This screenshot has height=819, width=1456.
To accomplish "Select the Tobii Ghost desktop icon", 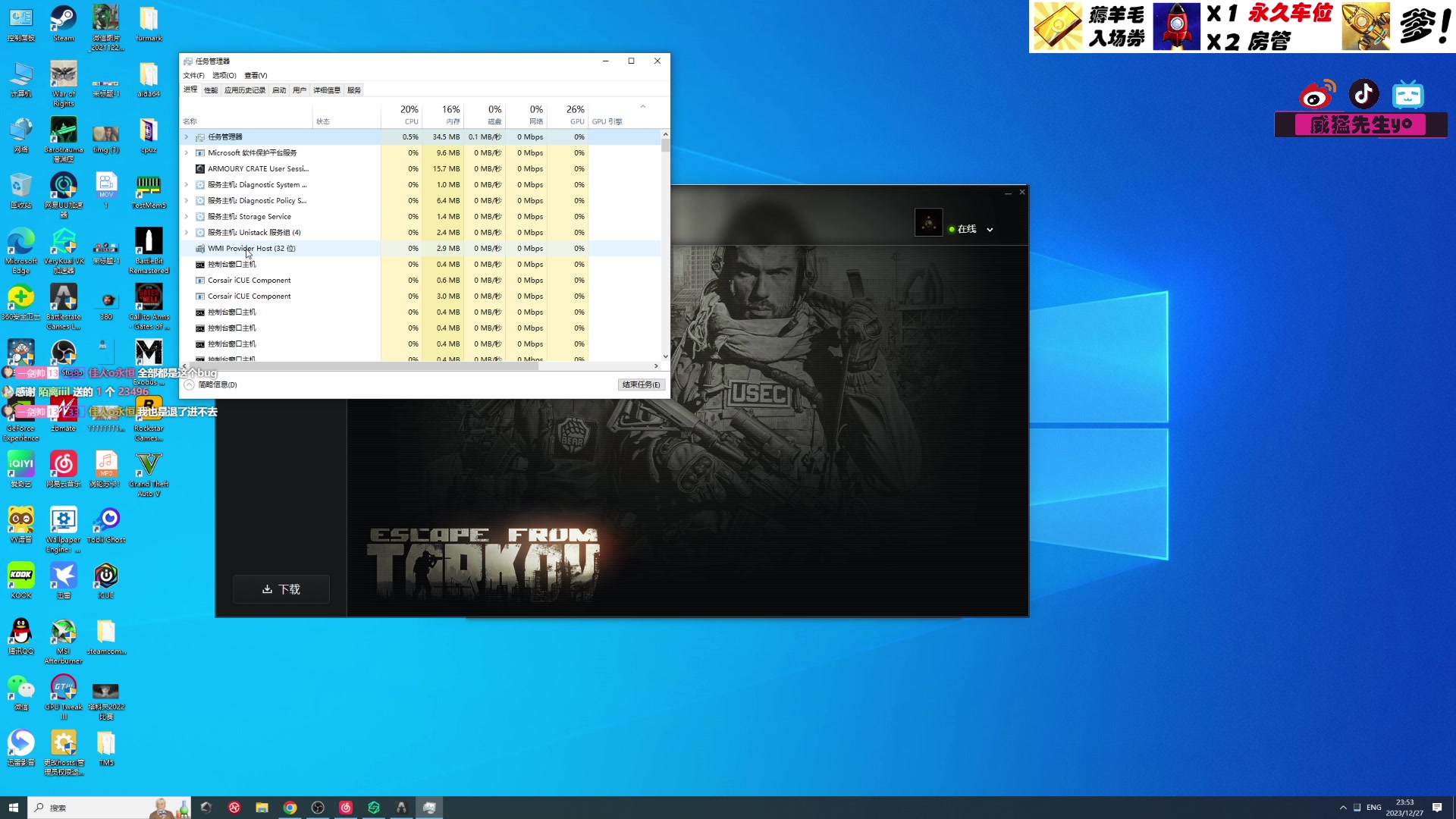I will [106, 525].
